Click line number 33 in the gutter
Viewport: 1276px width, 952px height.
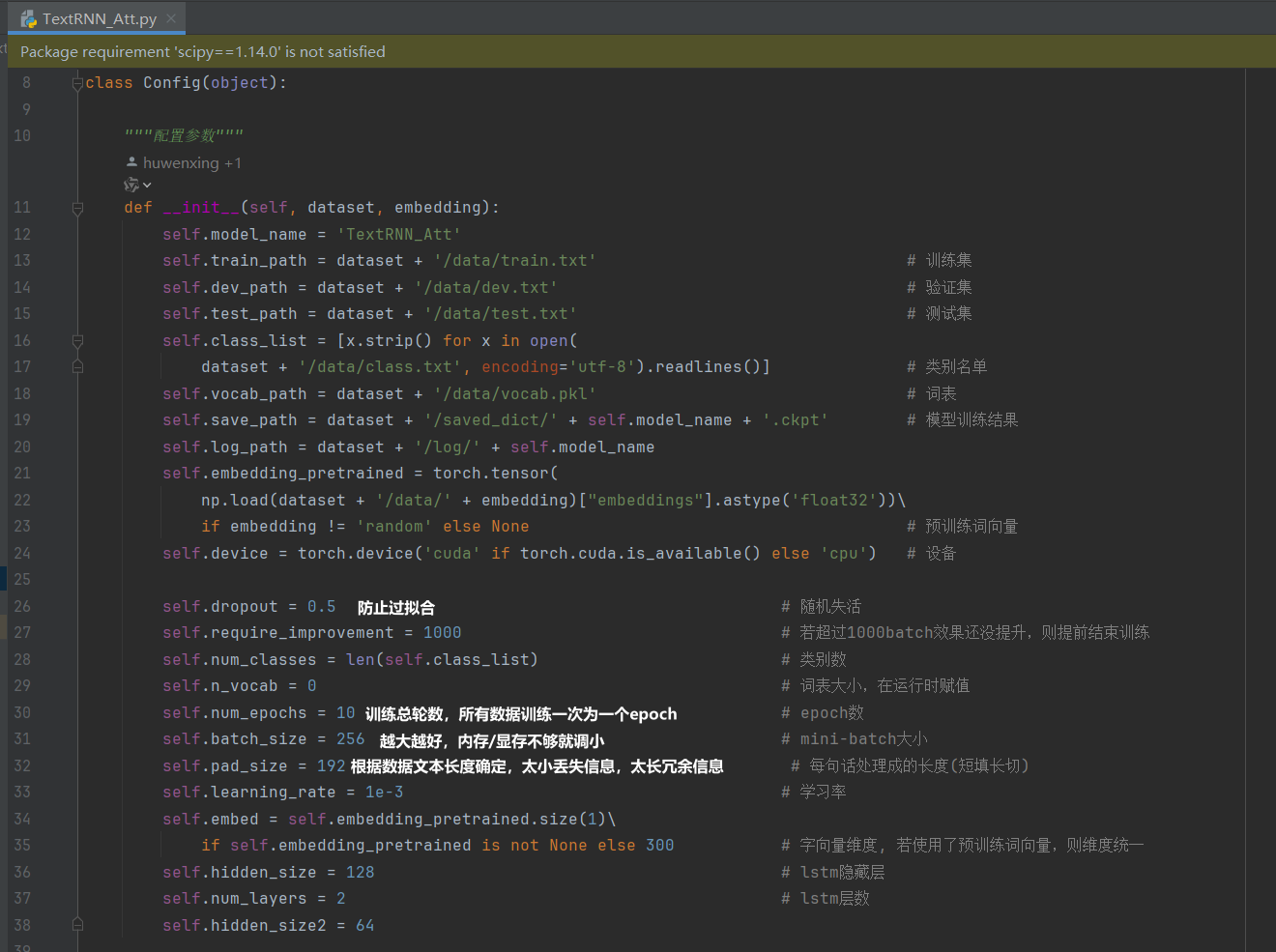click(22, 793)
